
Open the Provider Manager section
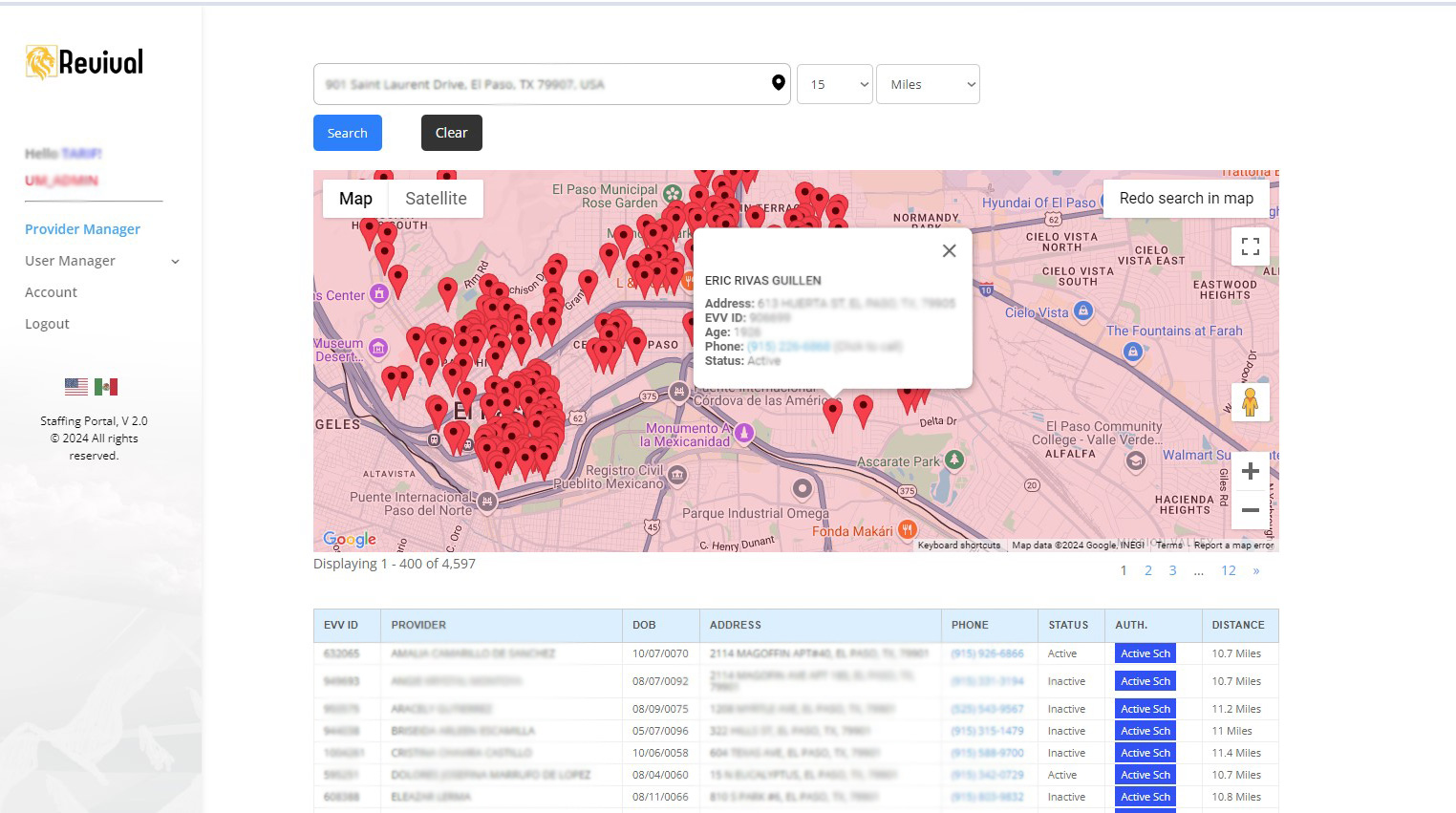point(82,228)
